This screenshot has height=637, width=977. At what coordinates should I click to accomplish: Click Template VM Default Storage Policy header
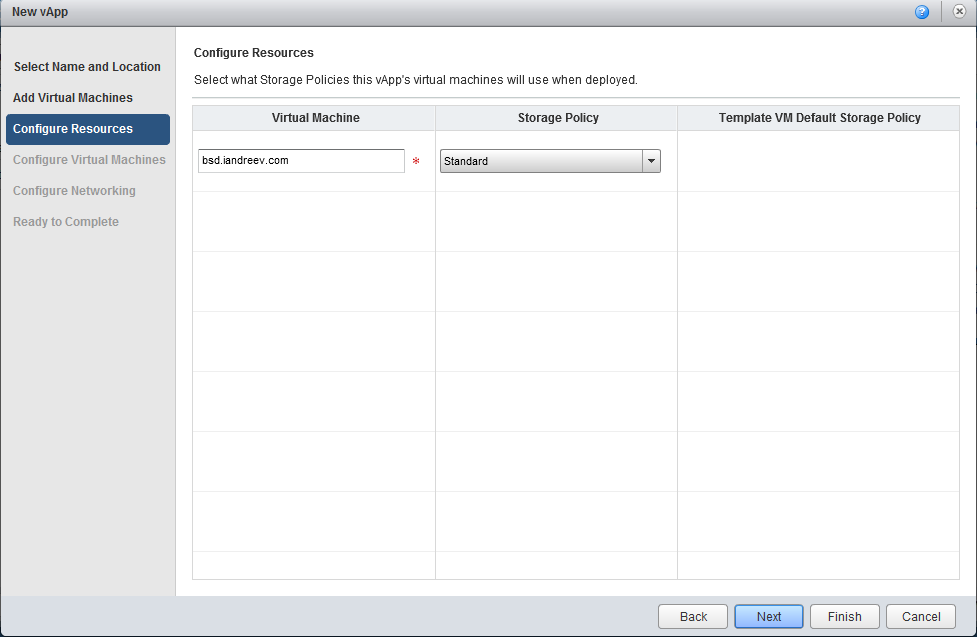pyautogui.click(x=819, y=118)
